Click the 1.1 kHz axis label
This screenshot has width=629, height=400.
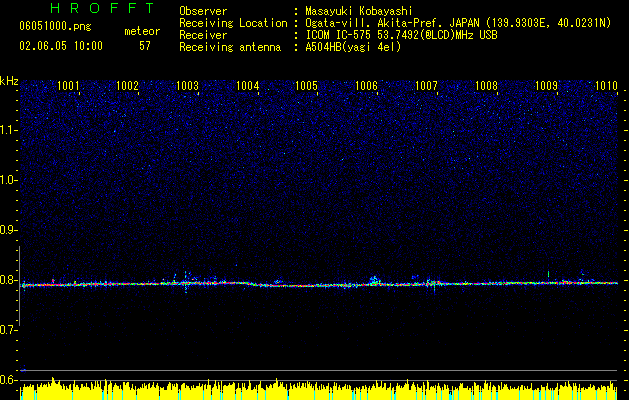8,130
